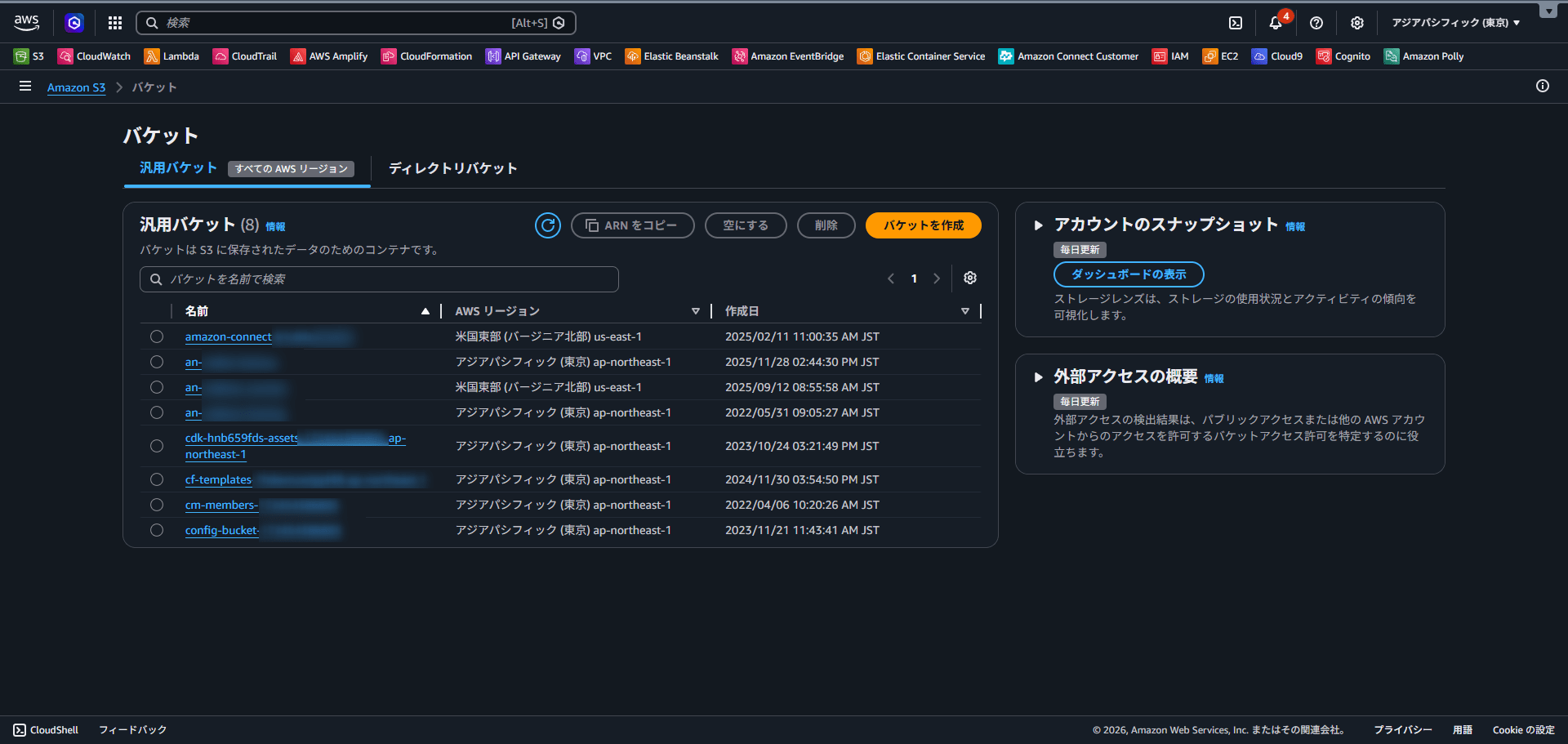
Task: Open Amazon Polly favorite shortcut
Action: coord(1423,56)
